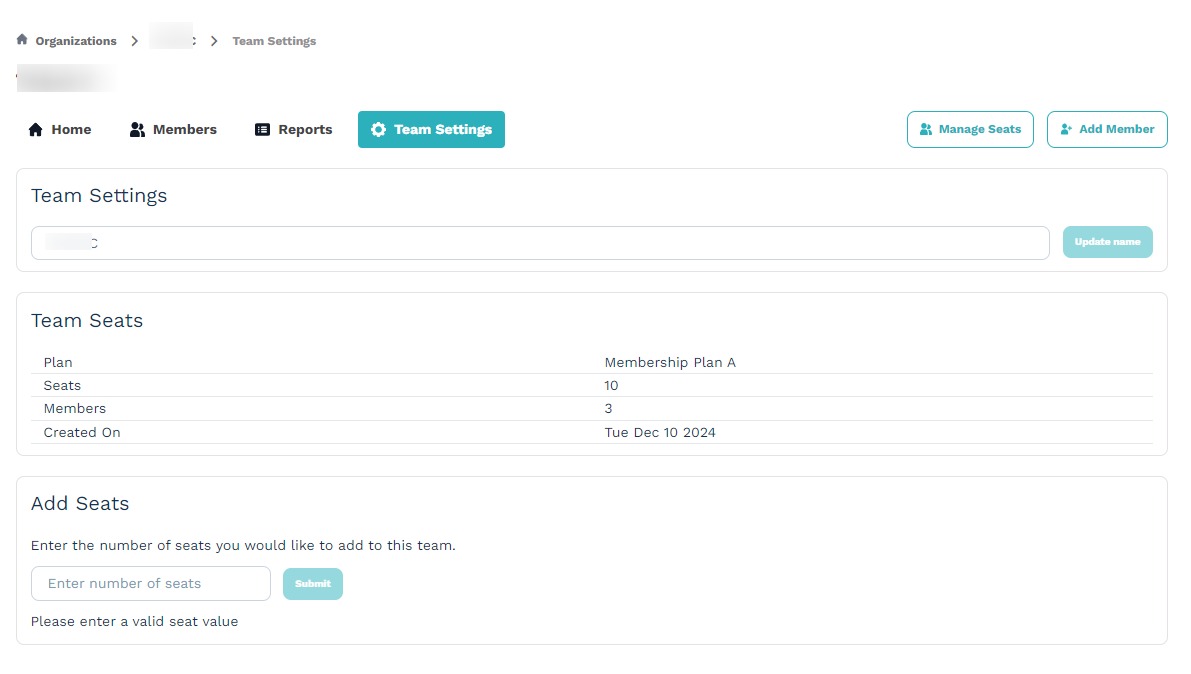Viewport: 1191px width, 674px height.
Task: Click the chevron right after Organizations breadcrumb
Action: click(x=135, y=41)
